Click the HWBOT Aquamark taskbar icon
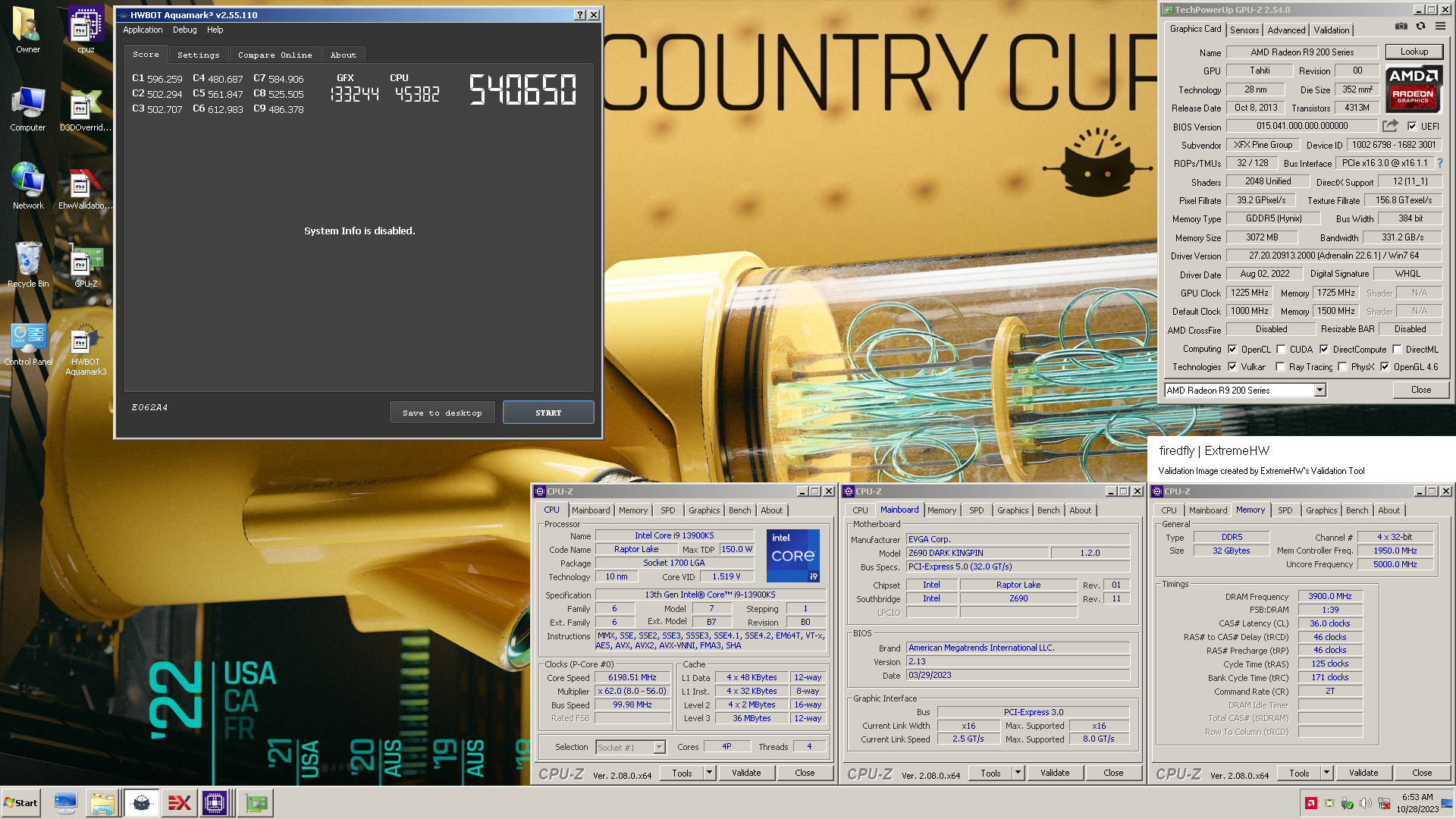This screenshot has width=1456, height=819. coord(141,803)
